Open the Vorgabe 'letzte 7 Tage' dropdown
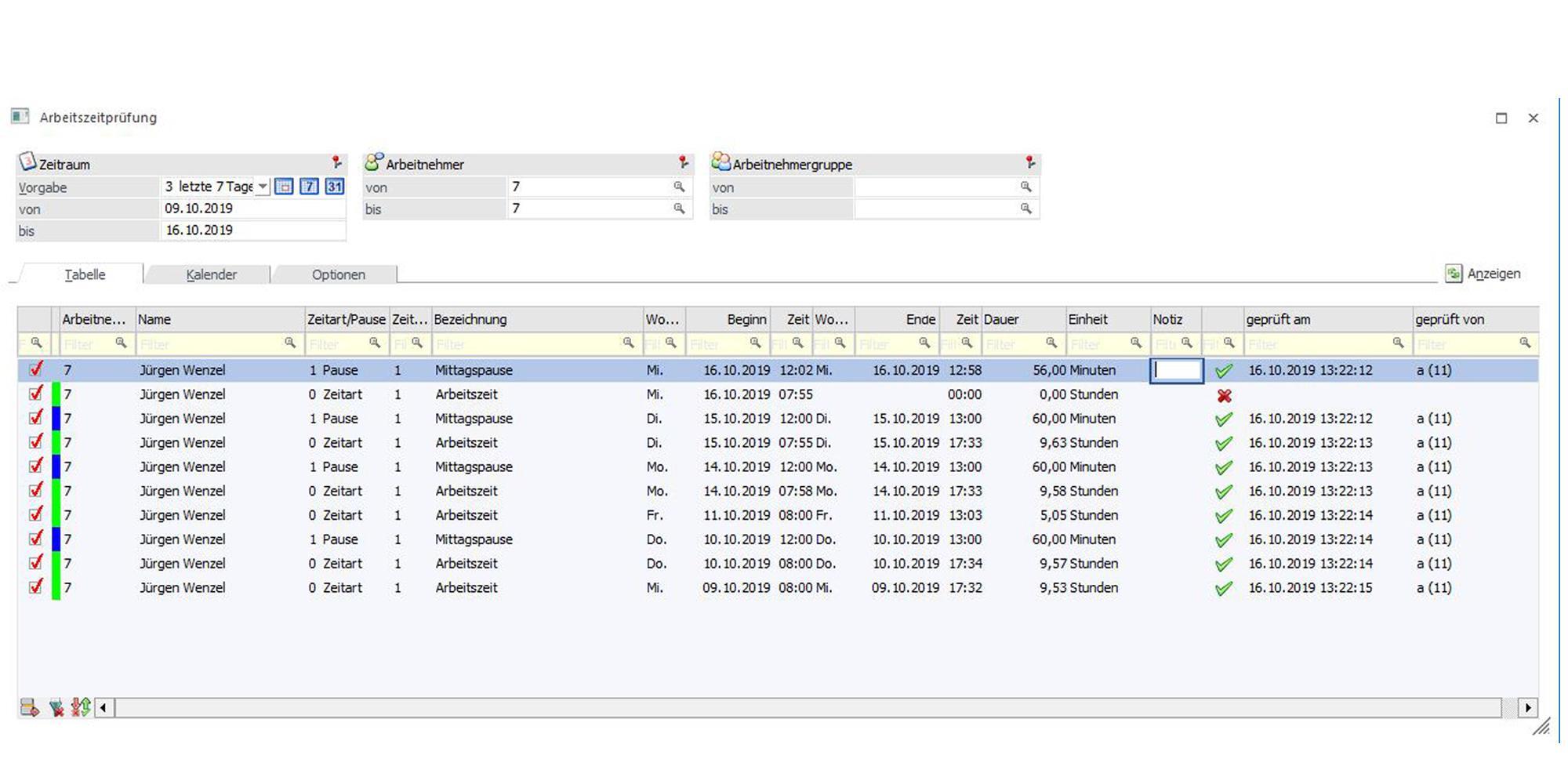The width and height of the screenshot is (1568, 784). 263,187
